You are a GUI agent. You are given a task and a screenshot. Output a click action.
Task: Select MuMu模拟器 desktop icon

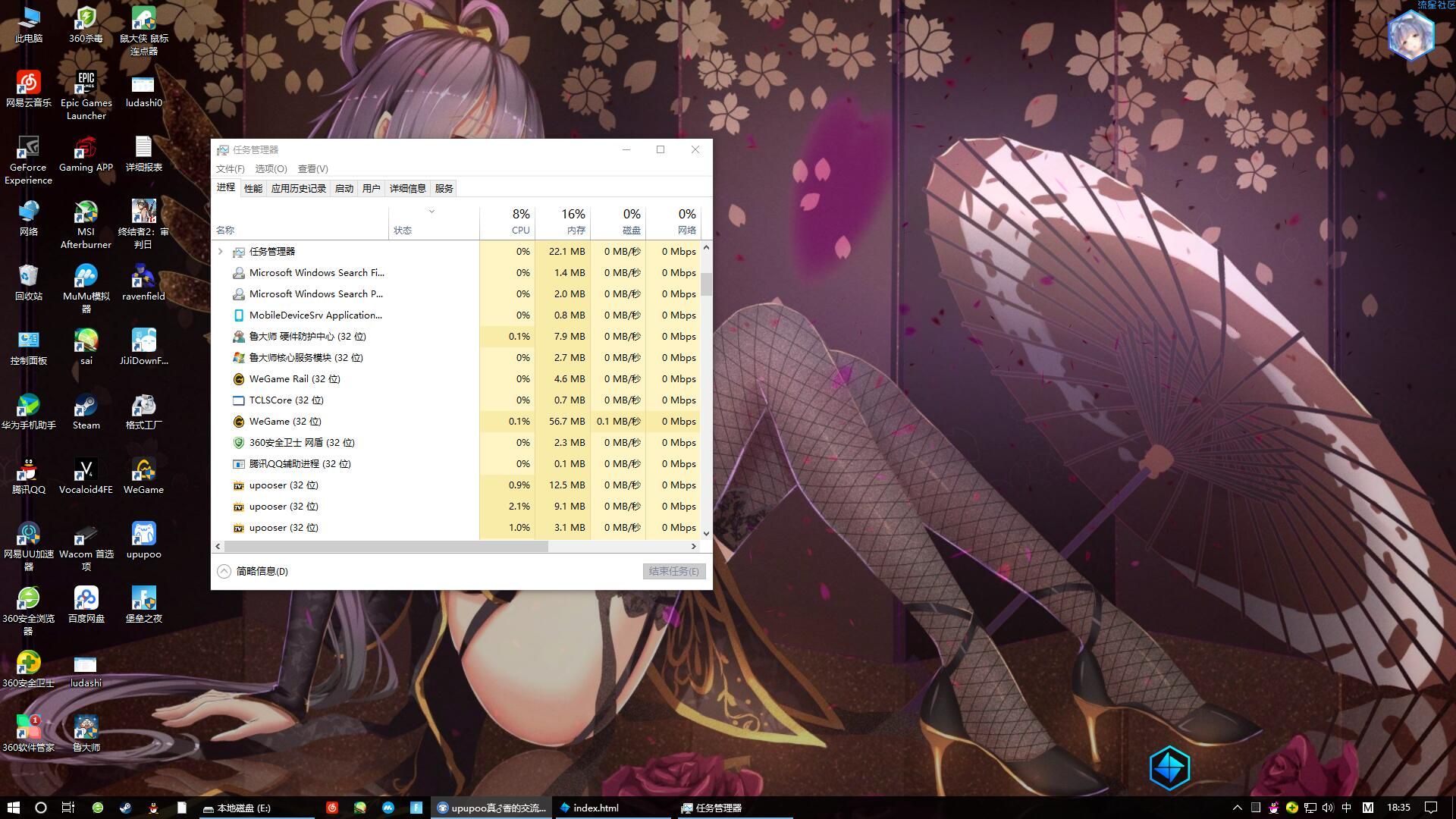86,288
